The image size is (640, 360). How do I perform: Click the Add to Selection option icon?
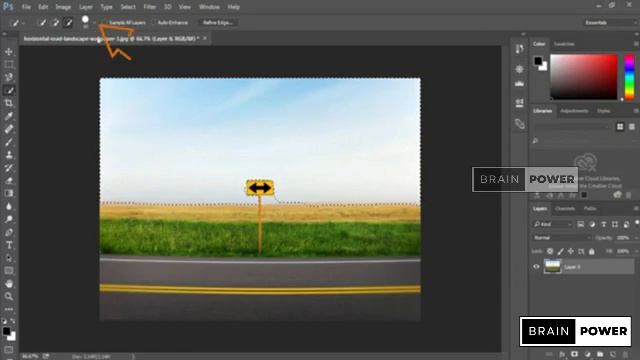[x=55, y=23]
